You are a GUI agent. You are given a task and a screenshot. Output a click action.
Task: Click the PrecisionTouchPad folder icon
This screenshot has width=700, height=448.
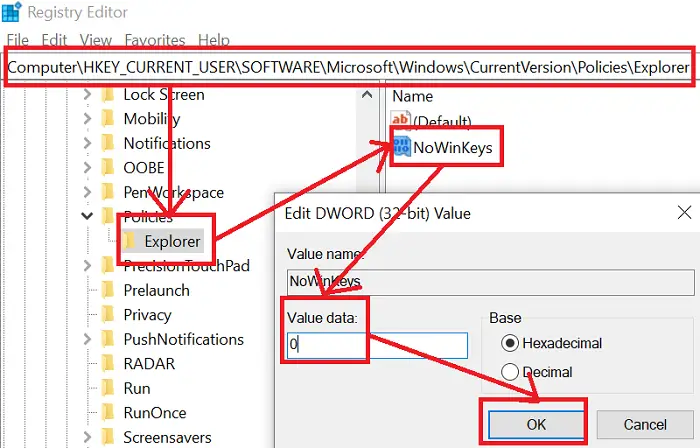click(x=108, y=266)
